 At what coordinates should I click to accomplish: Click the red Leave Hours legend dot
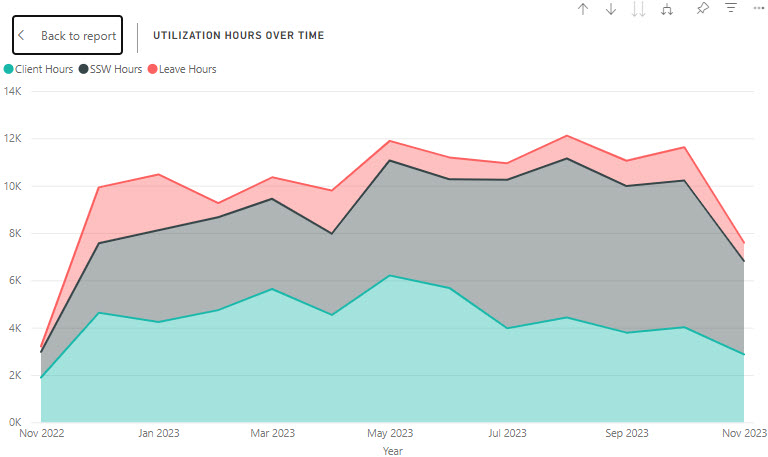(x=153, y=69)
